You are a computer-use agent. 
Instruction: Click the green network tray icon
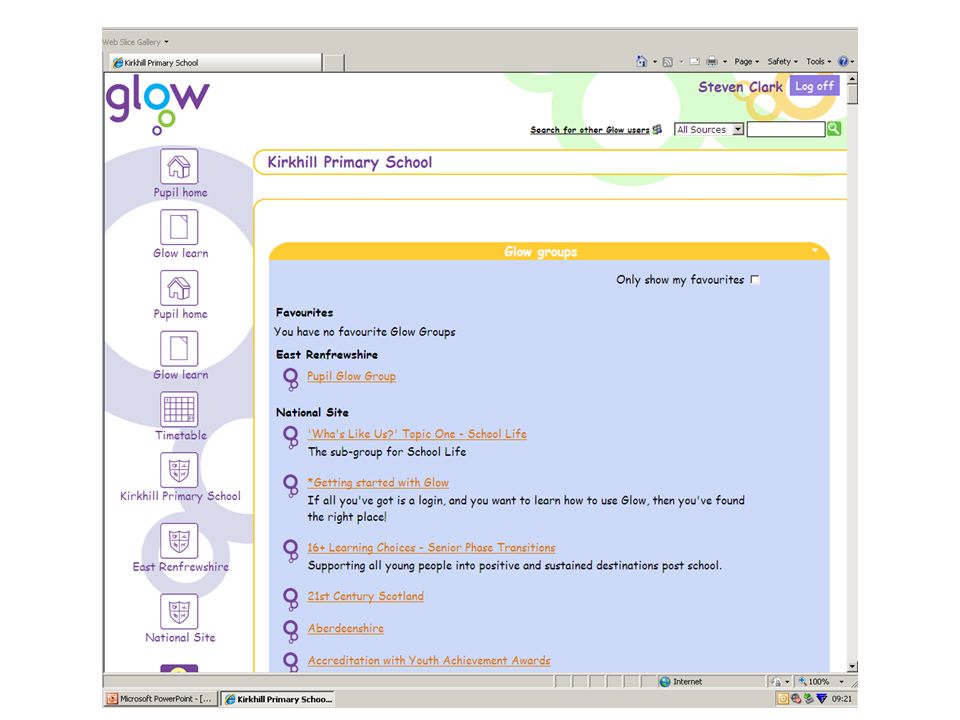(809, 699)
